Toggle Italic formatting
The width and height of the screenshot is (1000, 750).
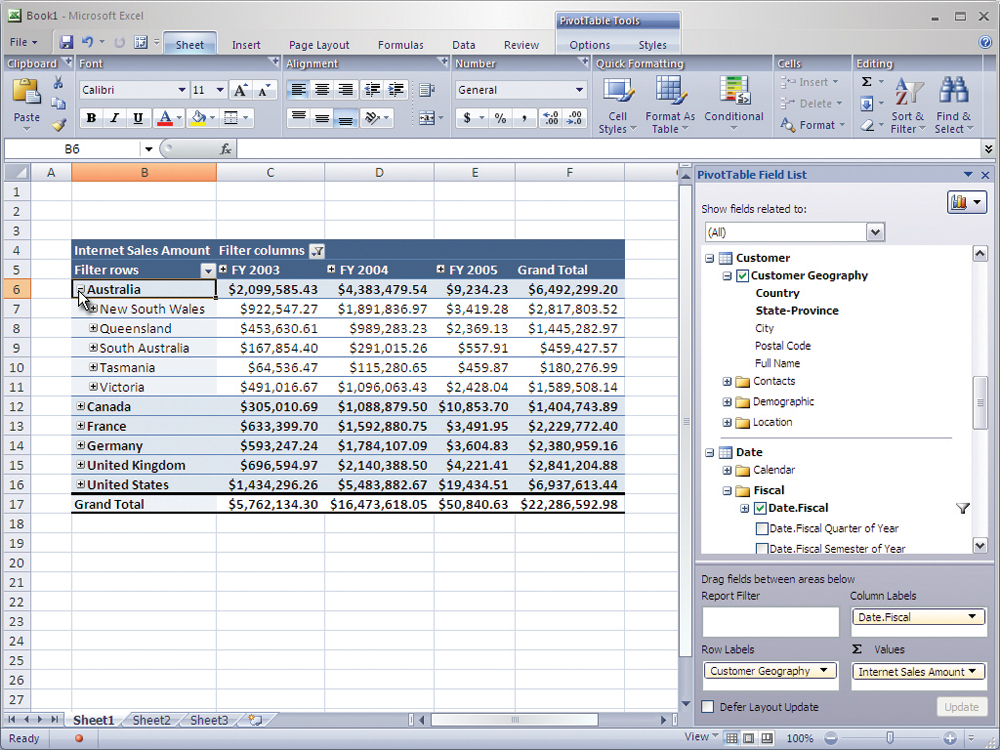point(115,118)
